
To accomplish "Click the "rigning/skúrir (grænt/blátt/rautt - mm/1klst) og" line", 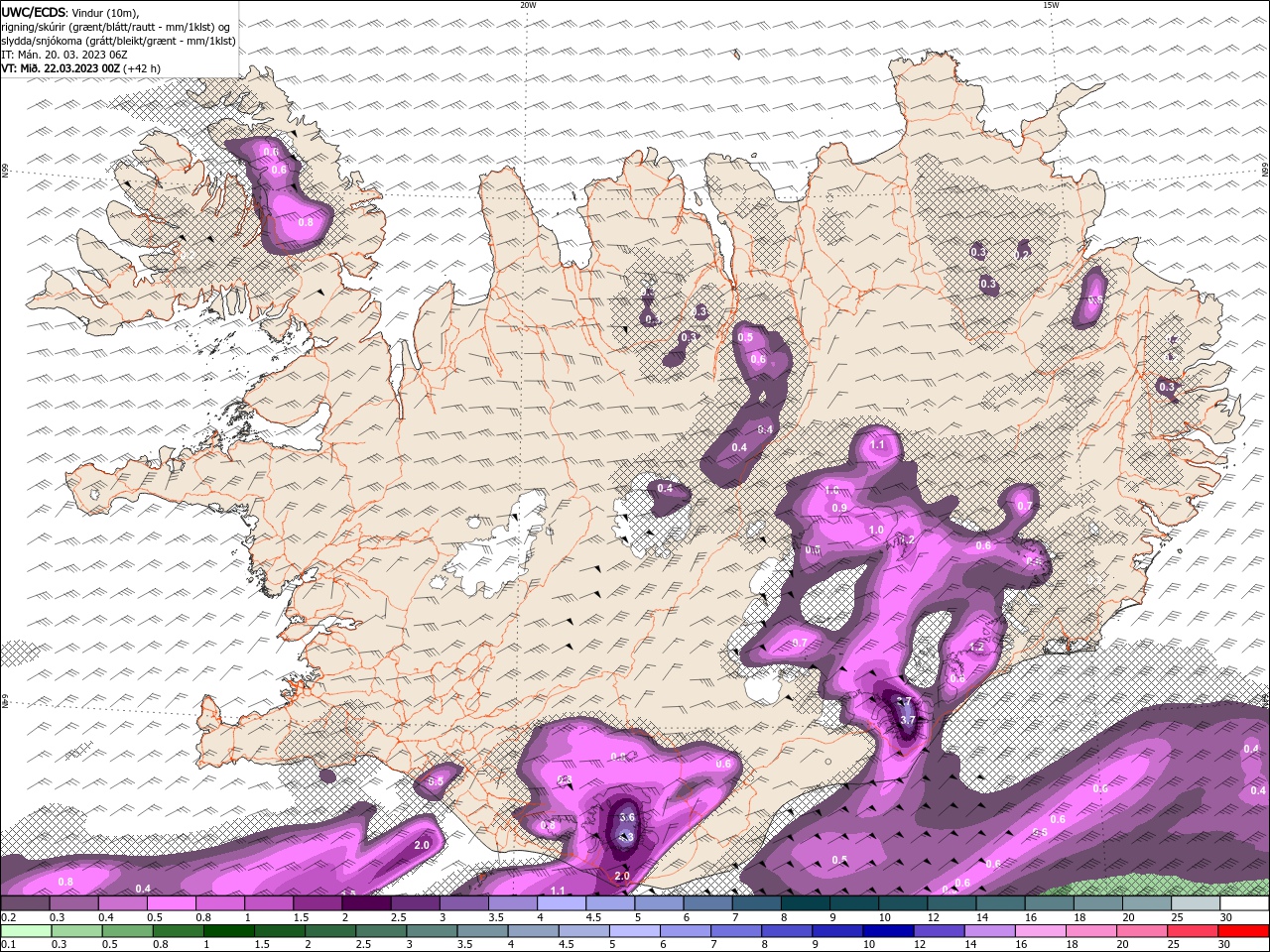I will pyautogui.click(x=116, y=27).
